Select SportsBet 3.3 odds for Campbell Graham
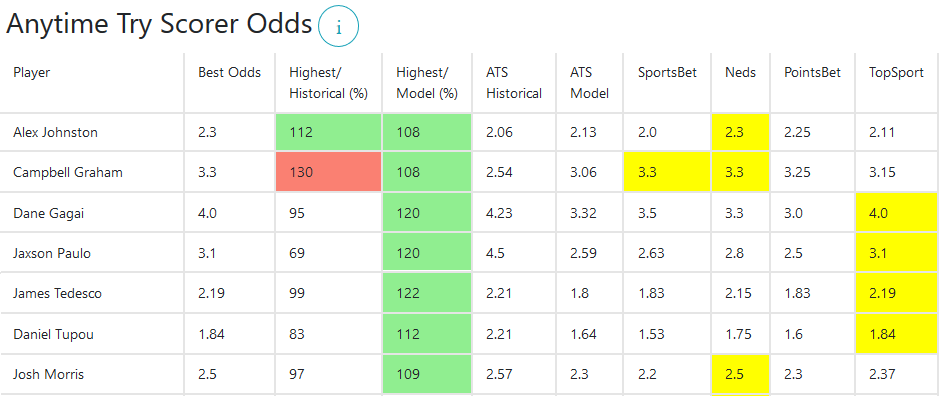The height and width of the screenshot is (397, 939). point(667,172)
